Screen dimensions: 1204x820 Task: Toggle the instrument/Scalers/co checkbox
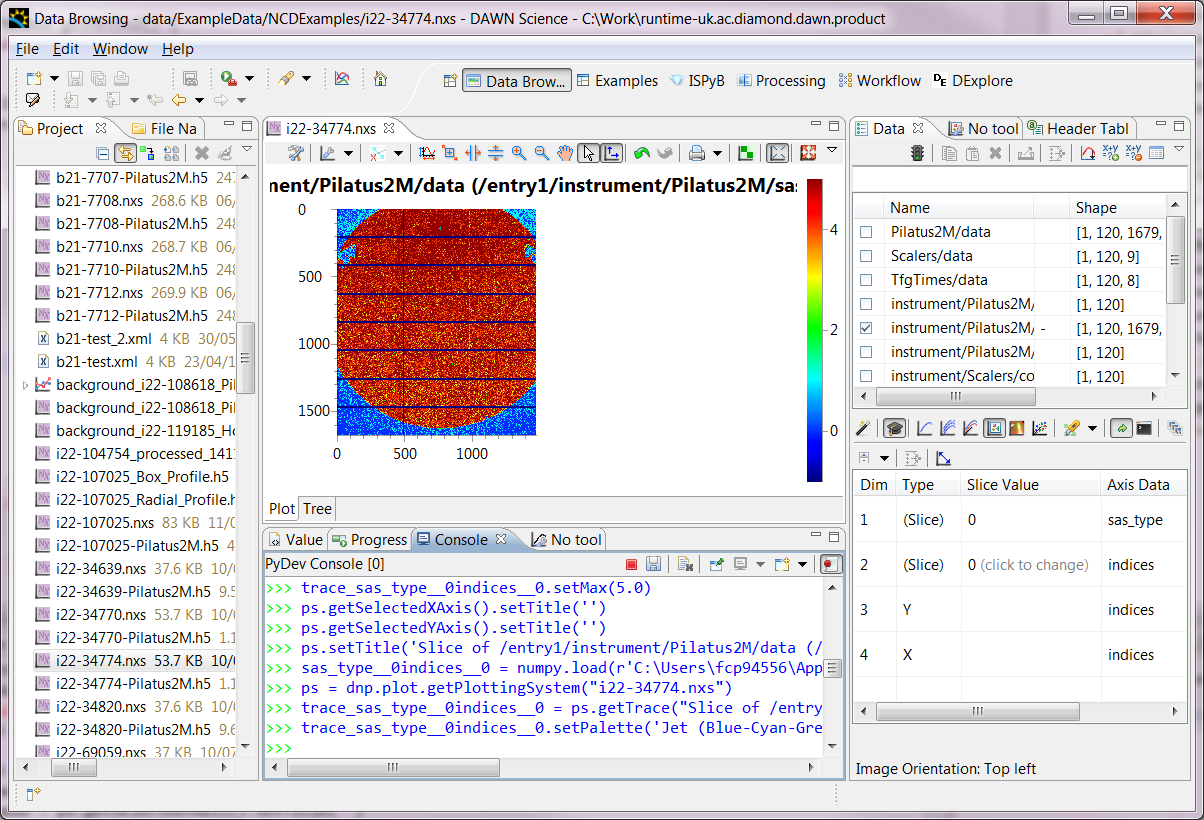pyautogui.click(x=866, y=376)
